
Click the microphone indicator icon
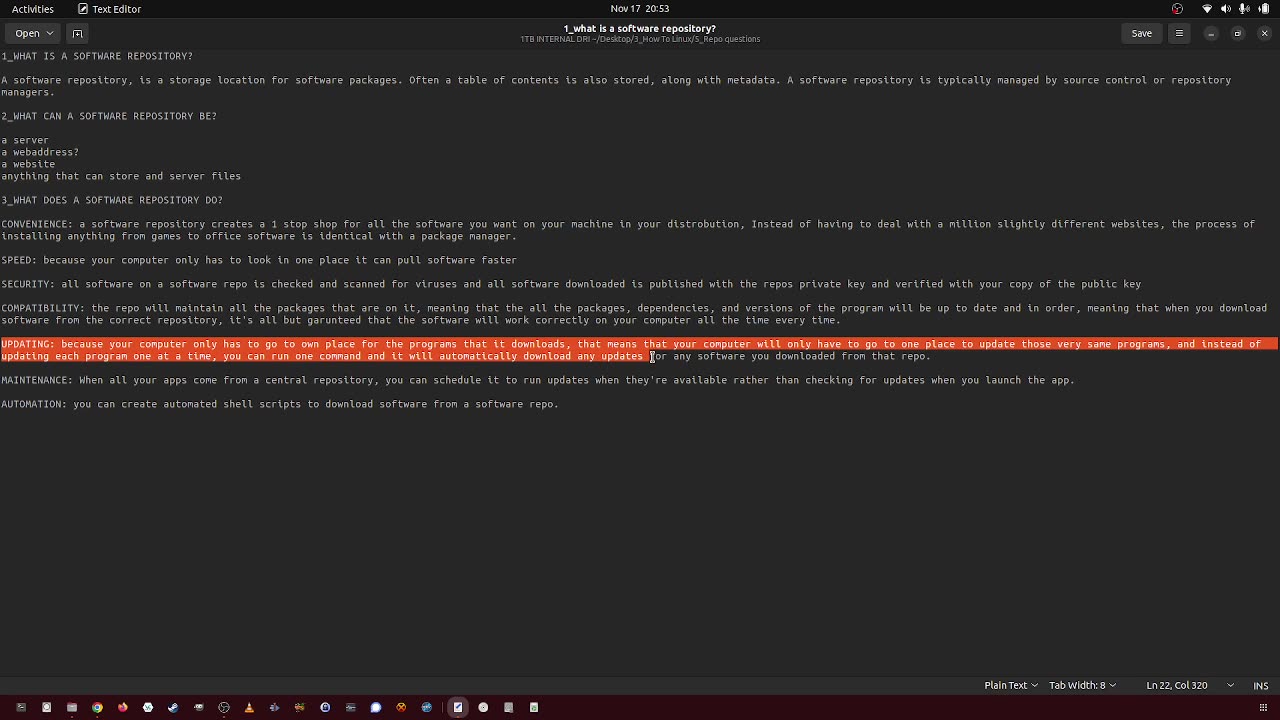[1245, 9]
